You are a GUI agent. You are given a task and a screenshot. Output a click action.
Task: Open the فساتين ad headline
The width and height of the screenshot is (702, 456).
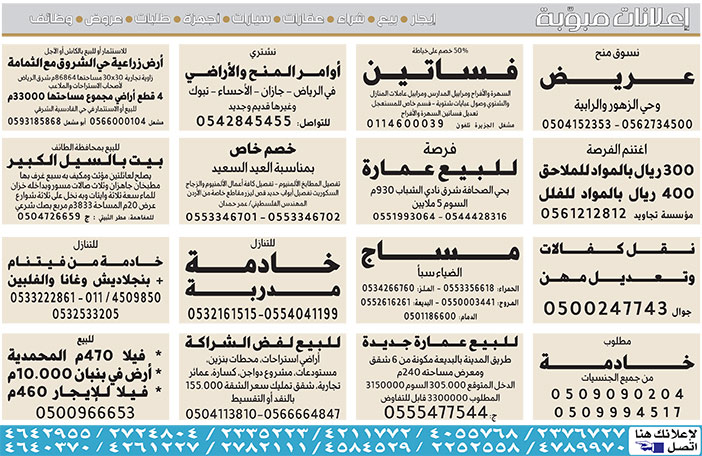click(x=440, y=72)
